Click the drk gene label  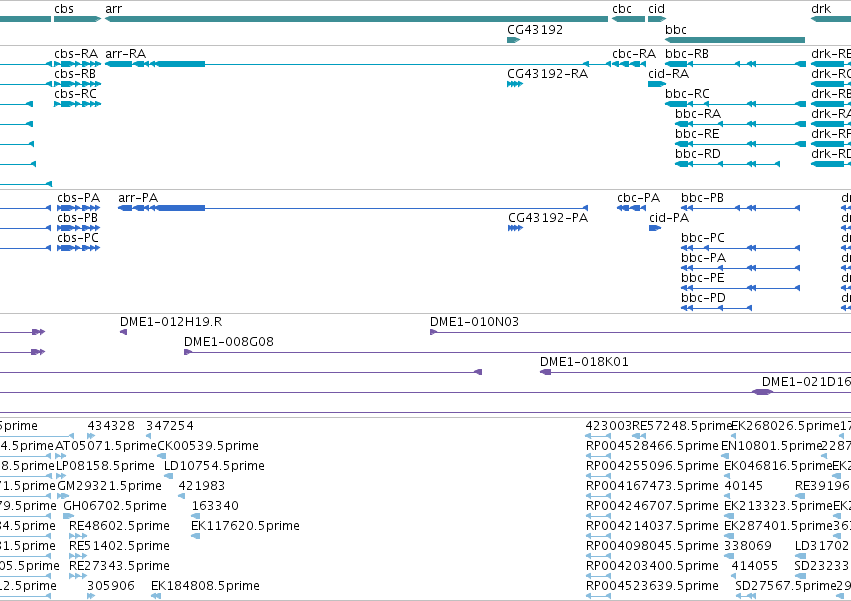[821, 9]
